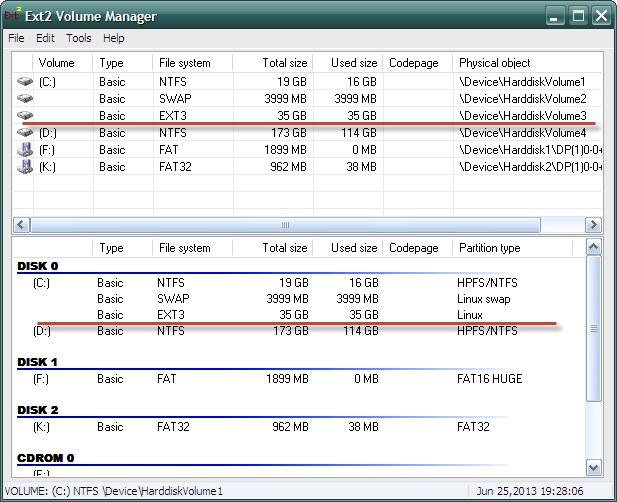The width and height of the screenshot is (617, 502).
Task: Sort the upper list by File system column
Action: (184, 63)
